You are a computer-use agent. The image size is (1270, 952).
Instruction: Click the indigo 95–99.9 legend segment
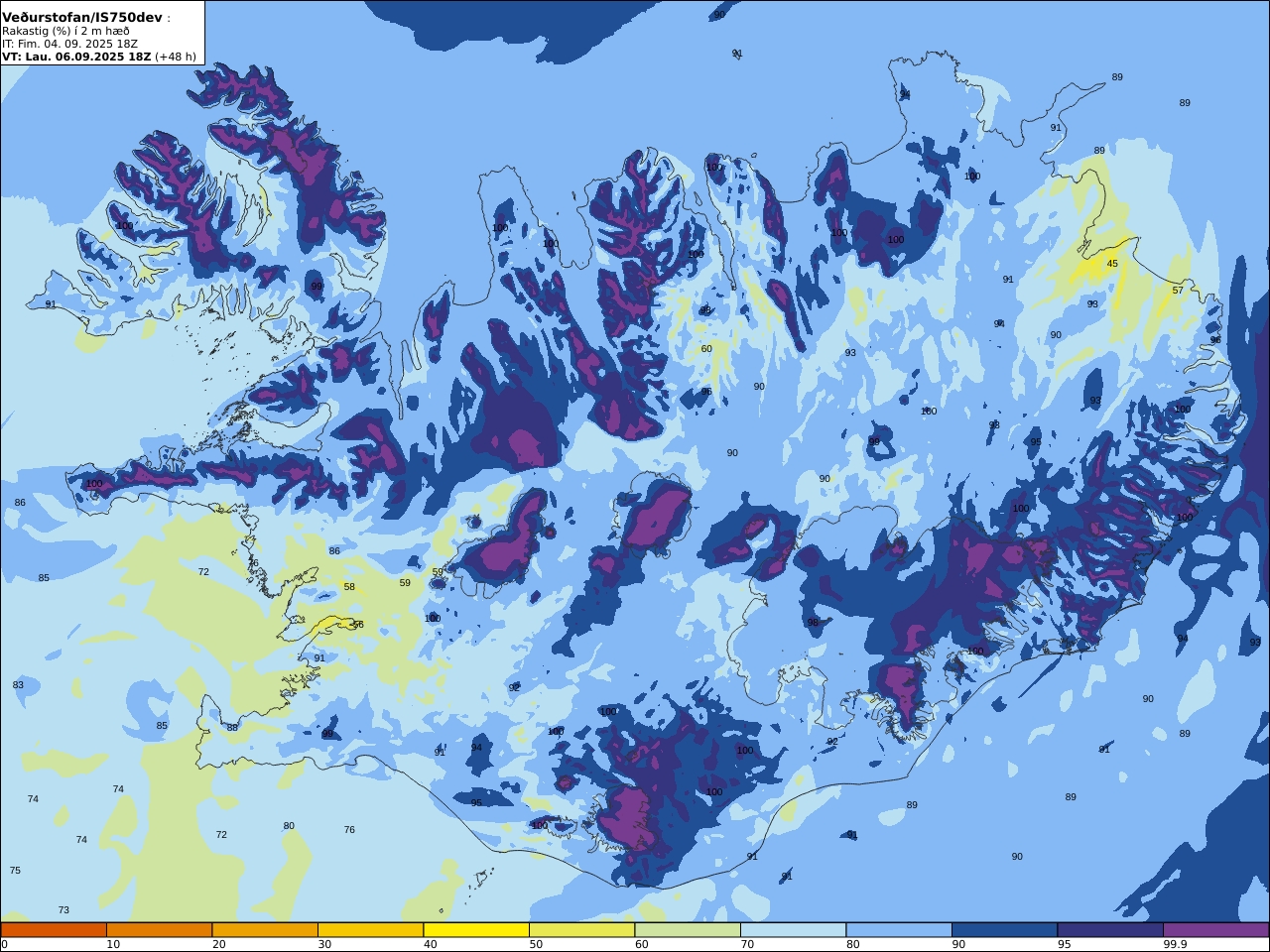(1110, 930)
